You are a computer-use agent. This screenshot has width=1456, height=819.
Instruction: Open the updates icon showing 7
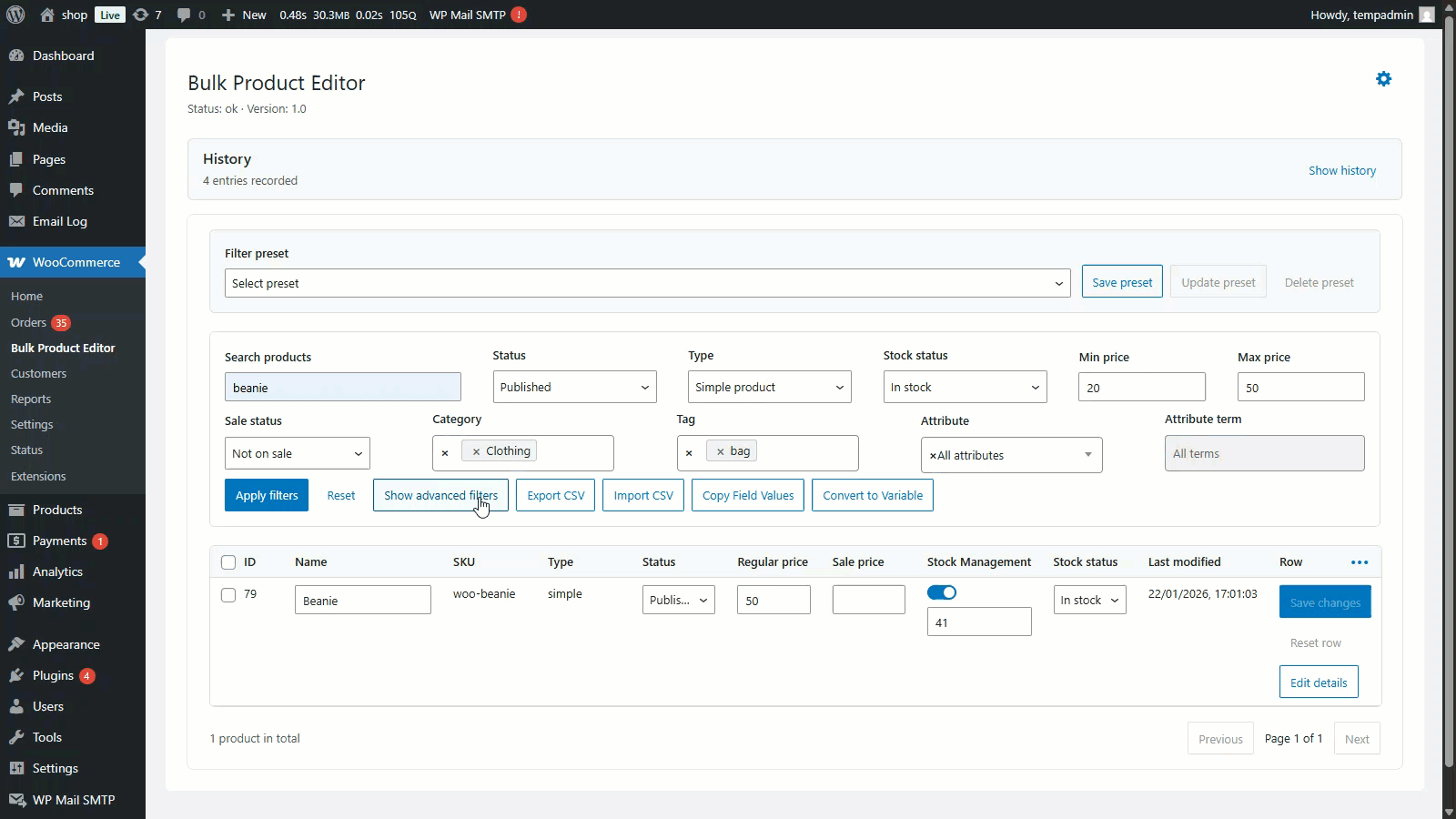[x=147, y=15]
